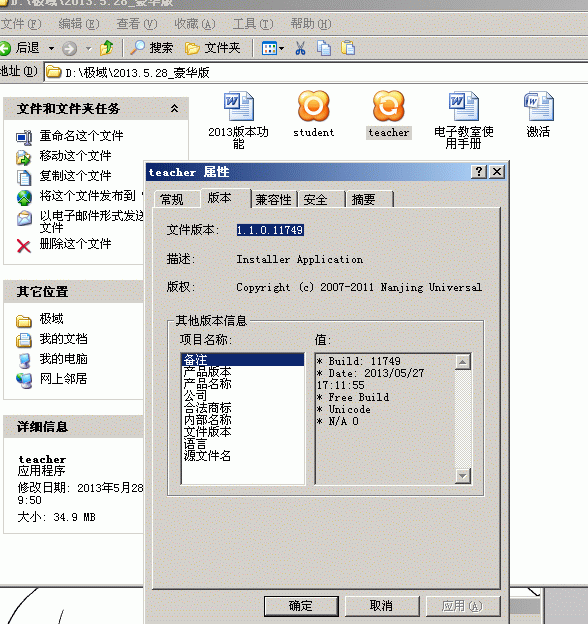Click value box scrollbar down arrow
This screenshot has width=588, height=624.
click(x=463, y=476)
